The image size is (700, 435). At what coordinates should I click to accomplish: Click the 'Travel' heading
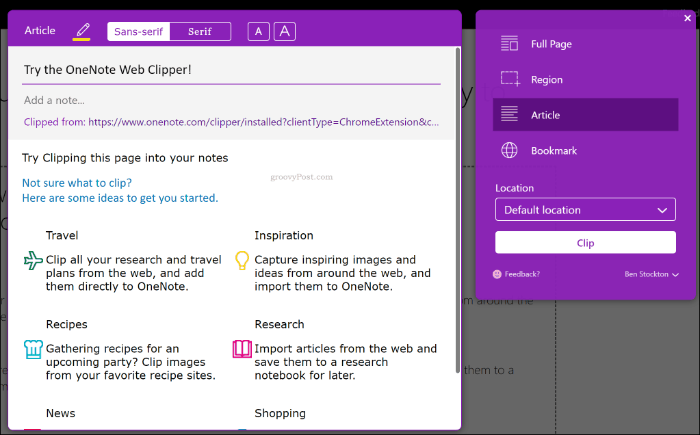(62, 235)
